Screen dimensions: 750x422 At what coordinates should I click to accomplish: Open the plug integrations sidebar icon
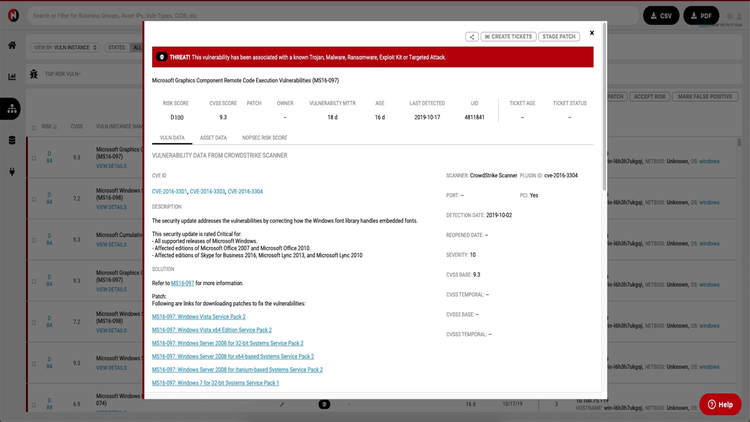point(12,172)
